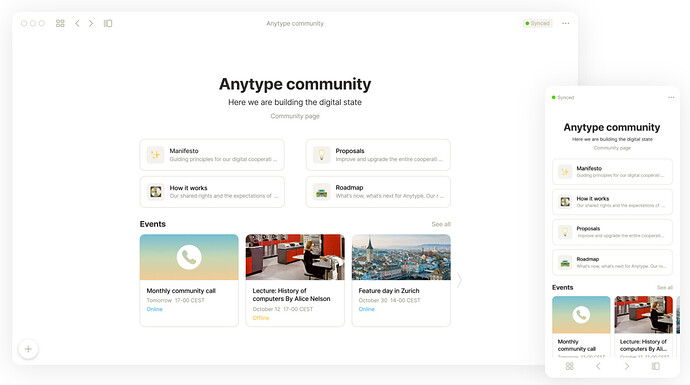Open three-dots menu in desktop window
Viewport: 690px width, 385px height.
pyautogui.click(x=565, y=23)
